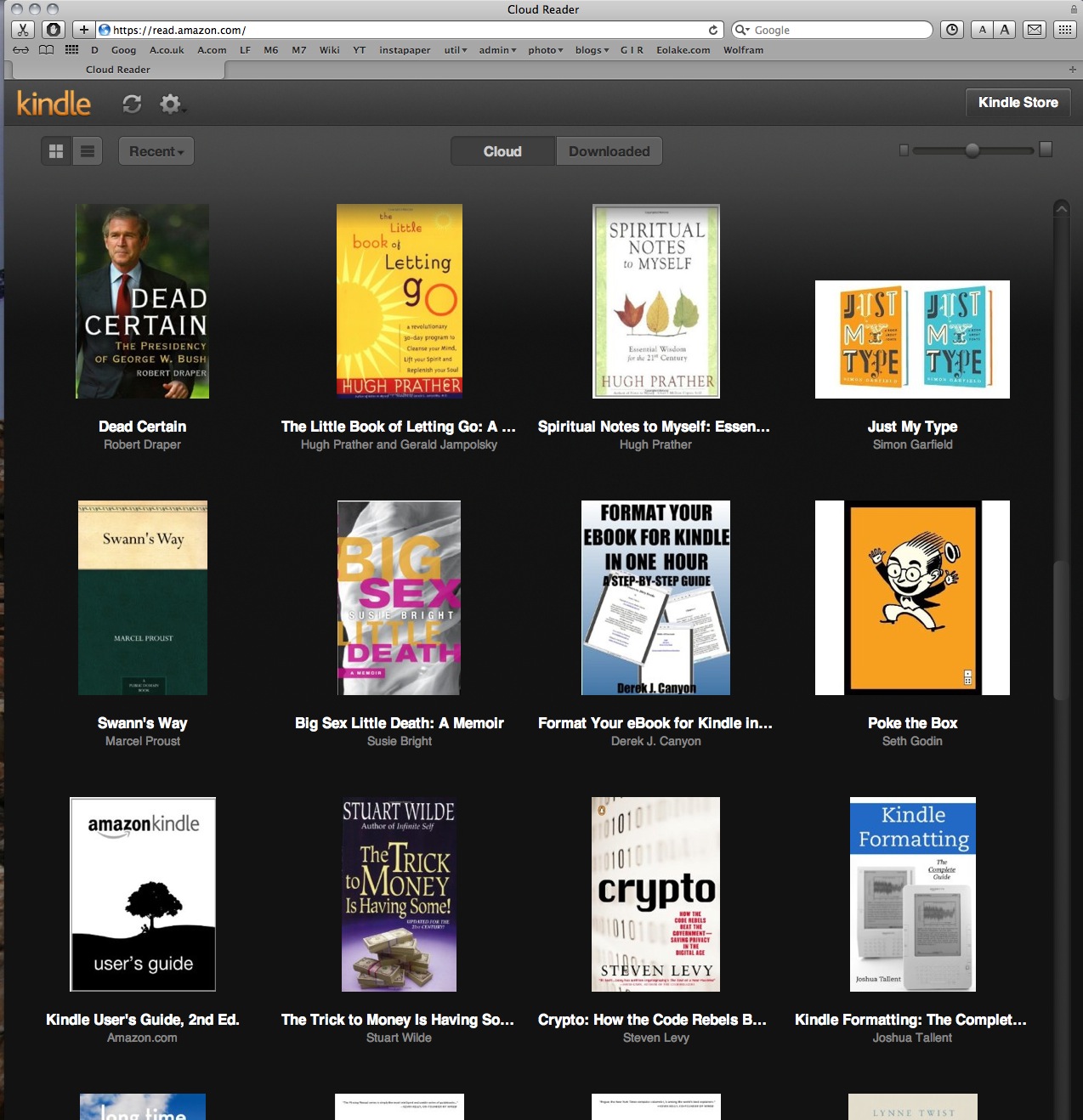Select the grid view icon
This screenshot has width=1083, height=1120.
(58, 150)
